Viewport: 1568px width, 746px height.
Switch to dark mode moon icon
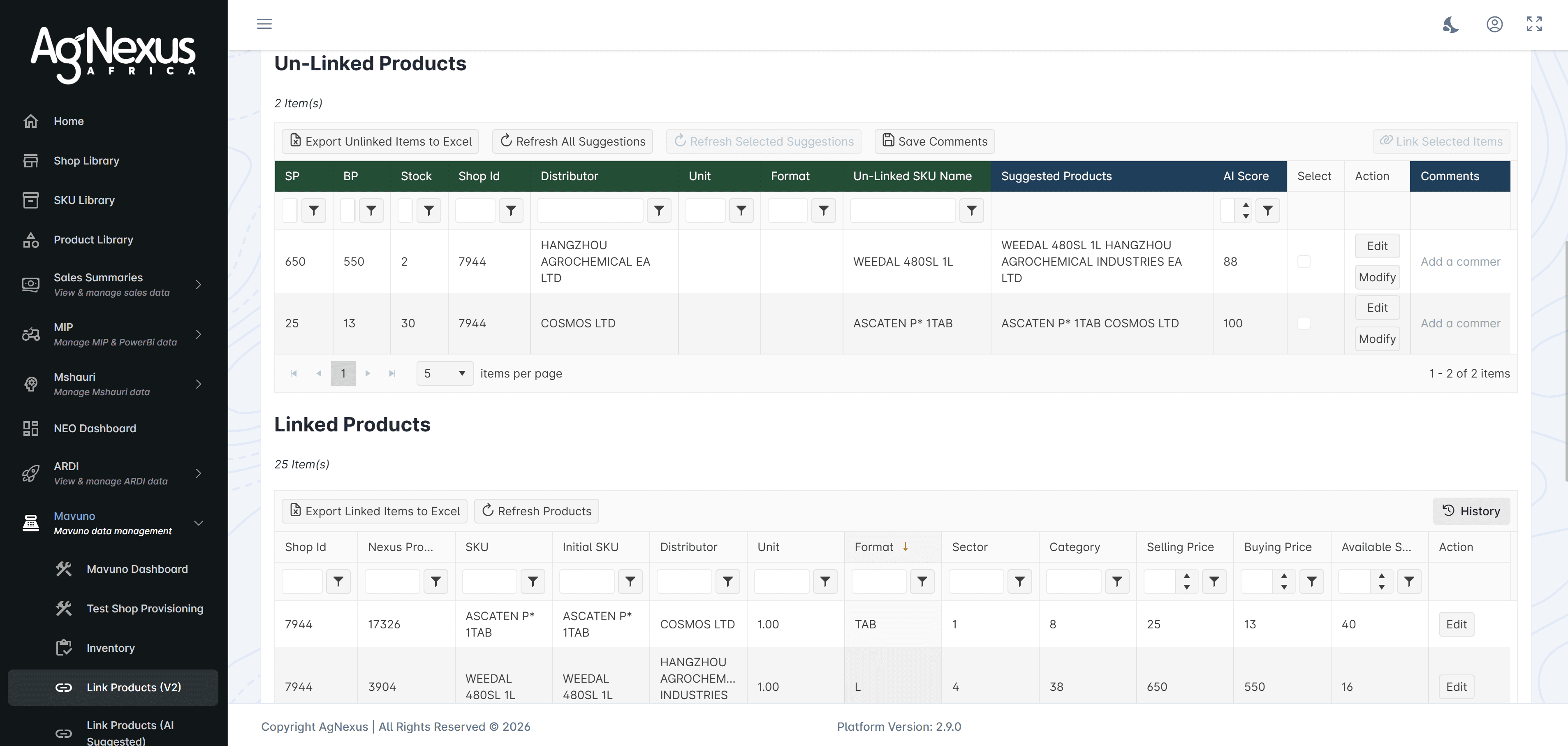point(1451,24)
